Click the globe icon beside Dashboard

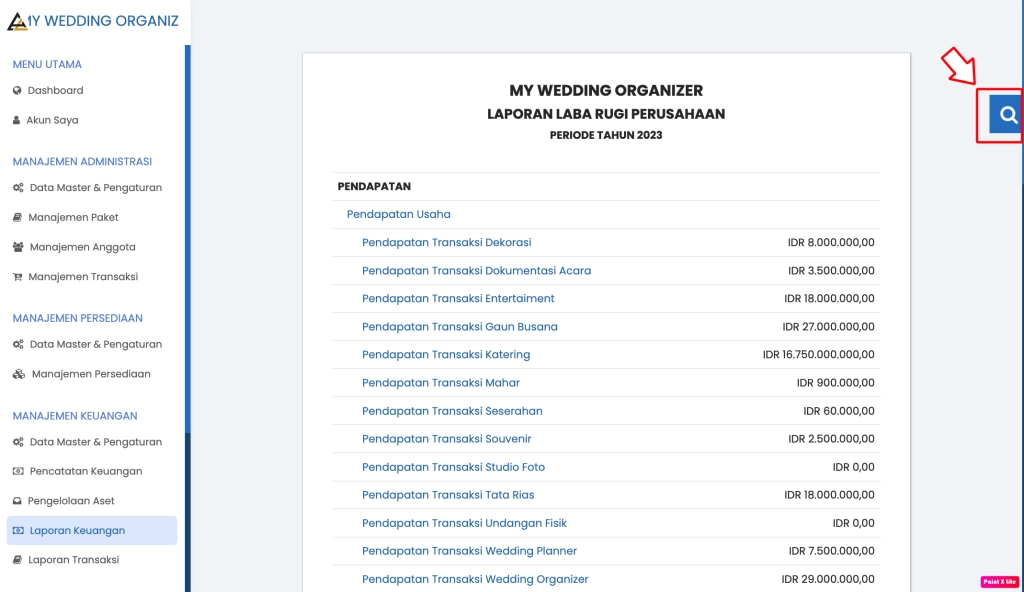point(17,91)
